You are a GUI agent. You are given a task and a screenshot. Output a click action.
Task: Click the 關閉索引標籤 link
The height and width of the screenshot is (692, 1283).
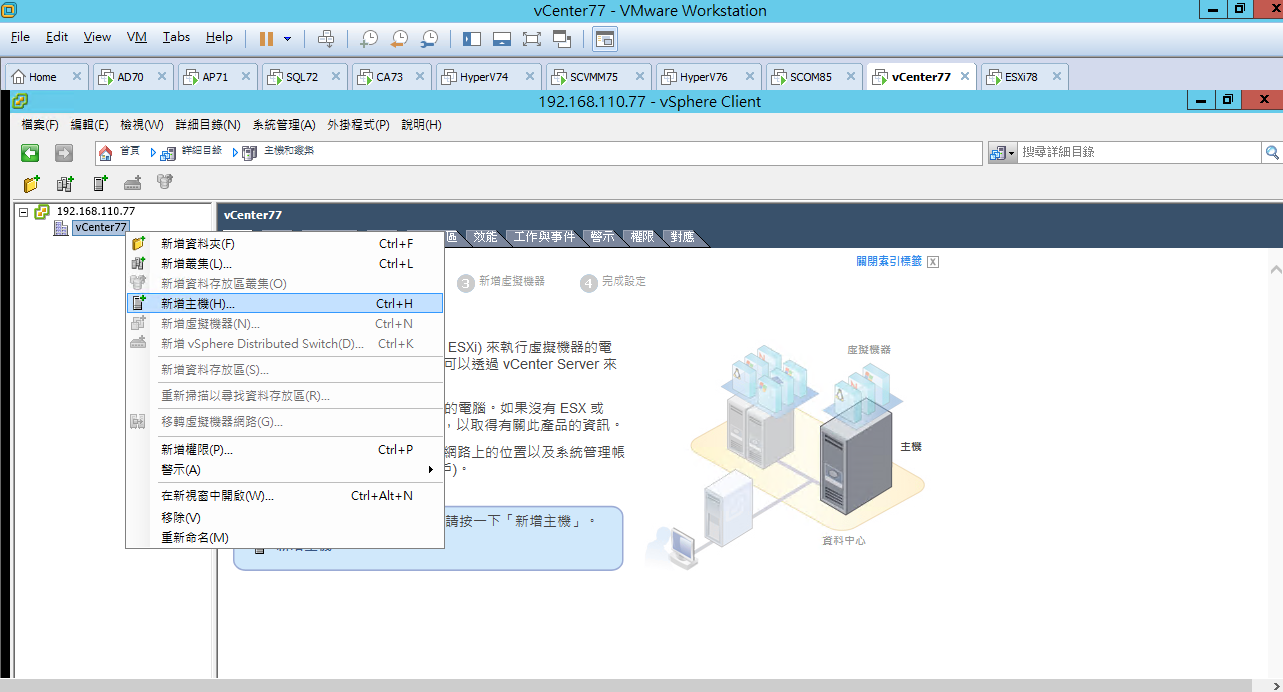(889, 261)
